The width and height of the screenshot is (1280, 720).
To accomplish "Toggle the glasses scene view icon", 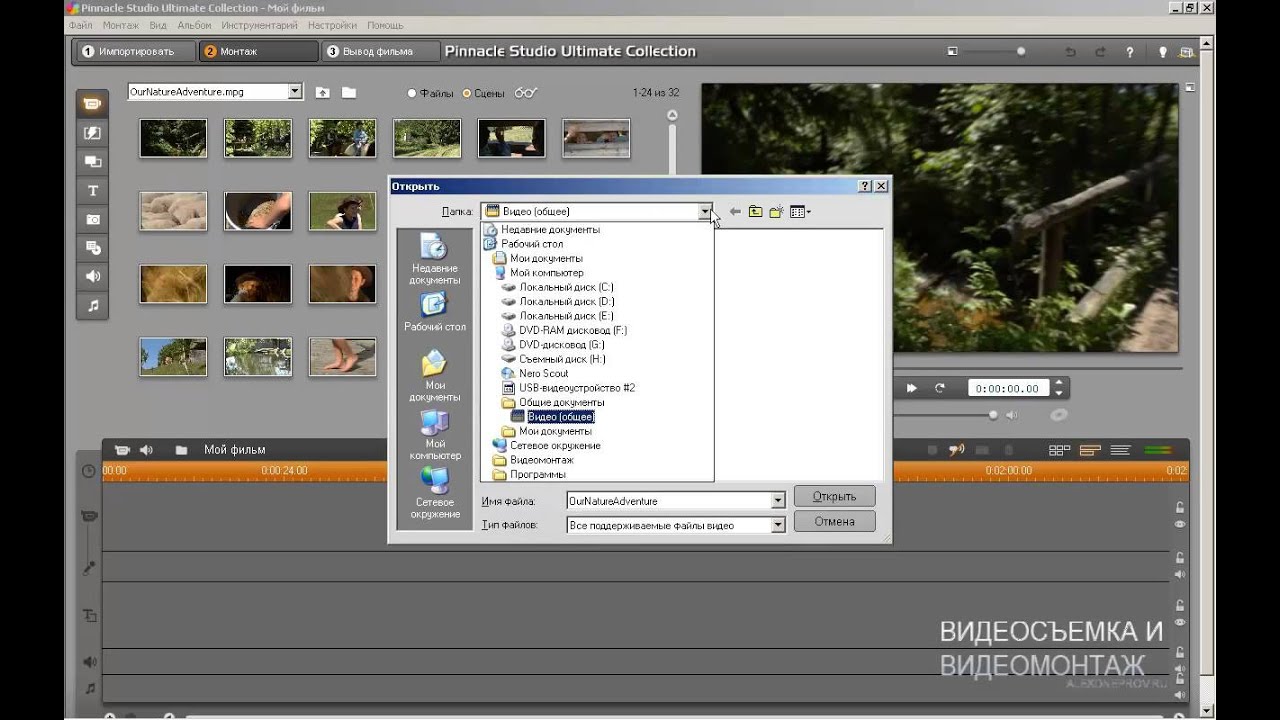I will pos(526,93).
